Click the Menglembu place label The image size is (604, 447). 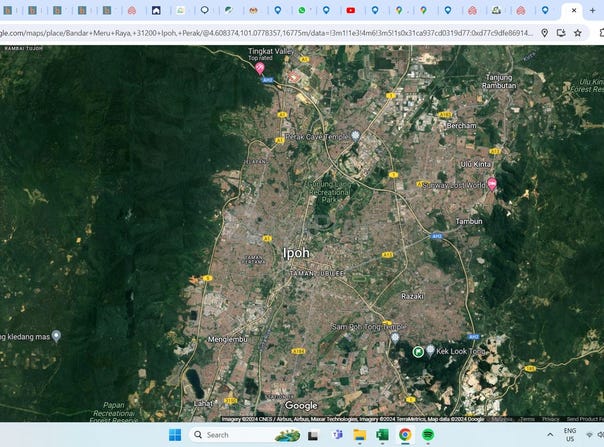tap(228, 339)
